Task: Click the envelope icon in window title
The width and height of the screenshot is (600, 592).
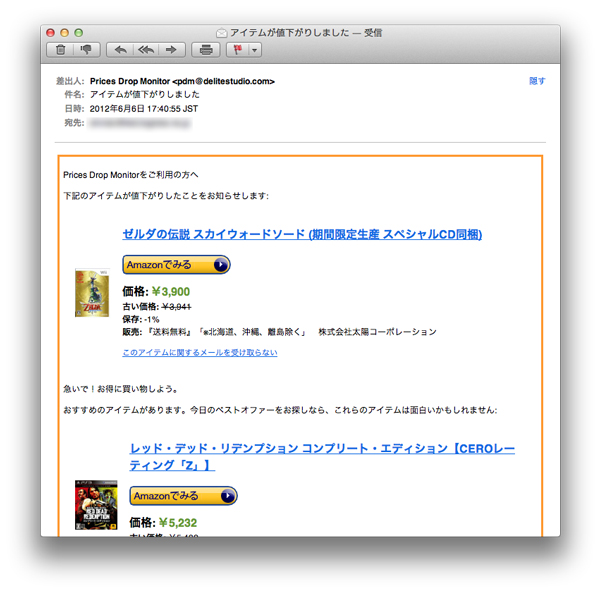Action: (222, 33)
